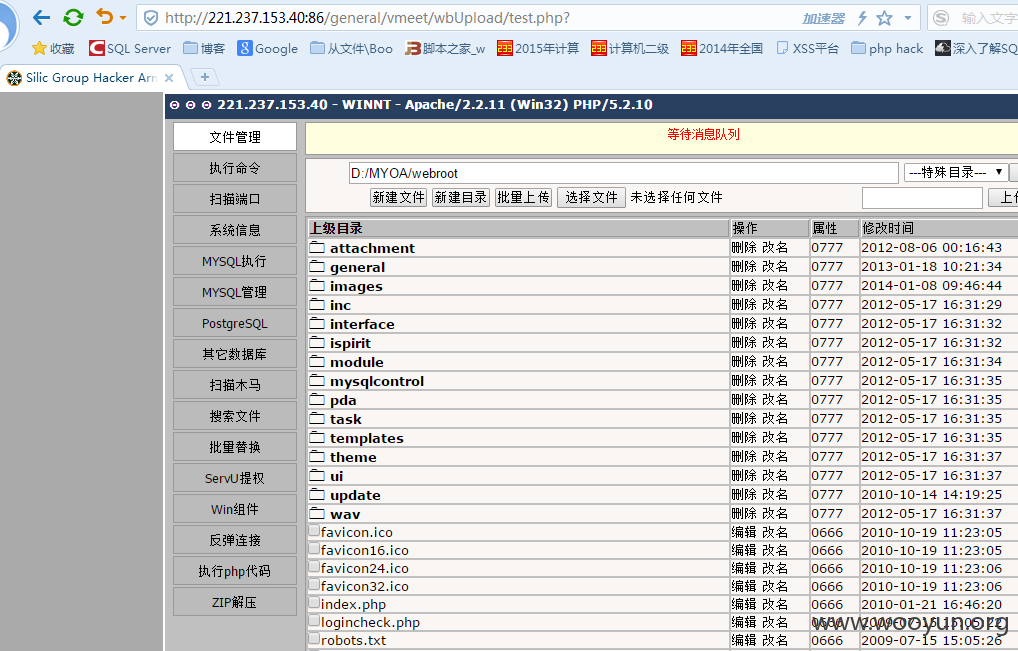The image size is (1018, 651).
Task: Click the 新建目录 button
Action: click(x=460, y=197)
